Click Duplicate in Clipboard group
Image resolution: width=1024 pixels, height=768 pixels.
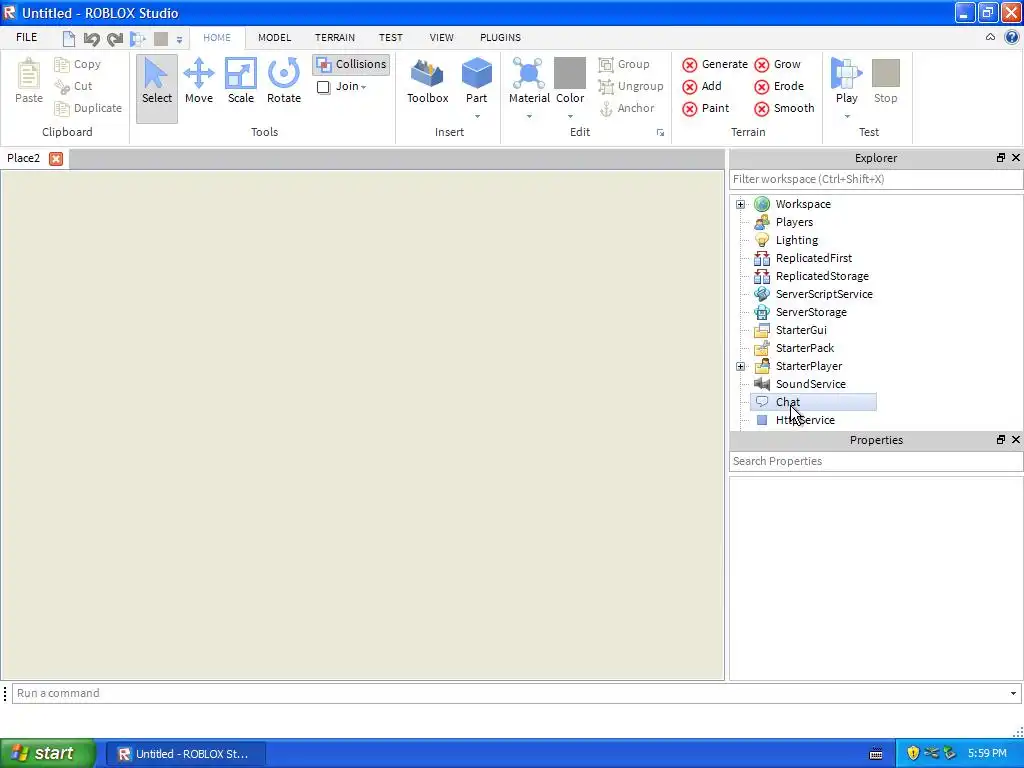tap(88, 108)
